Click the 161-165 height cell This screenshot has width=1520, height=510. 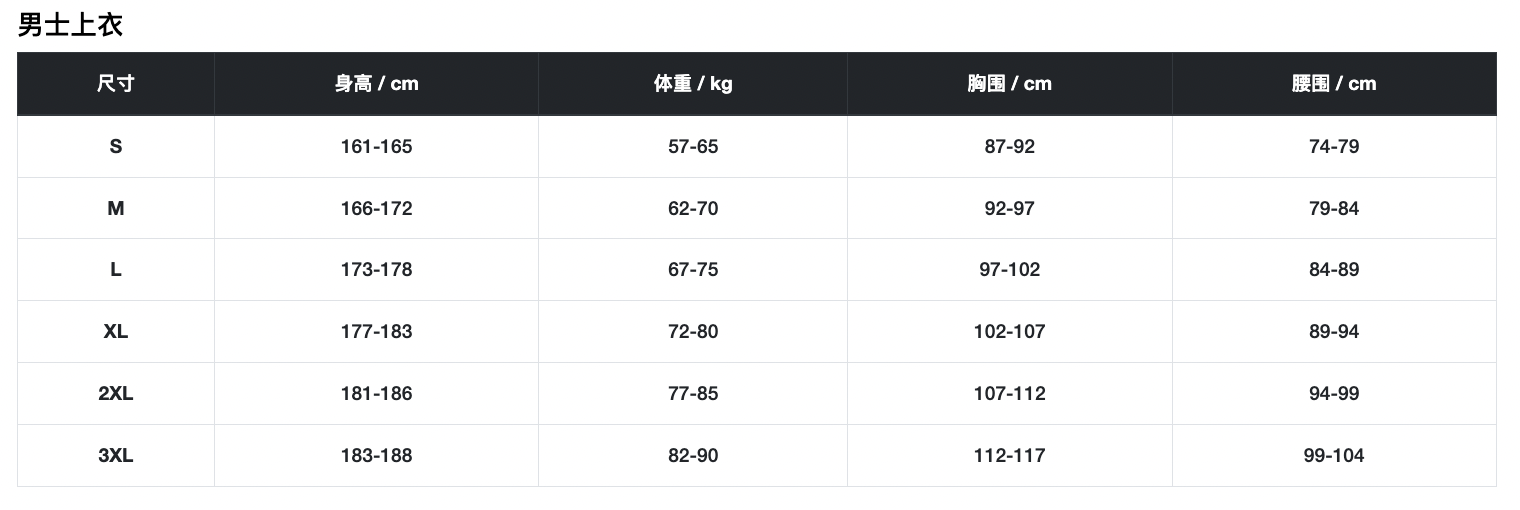pos(376,147)
